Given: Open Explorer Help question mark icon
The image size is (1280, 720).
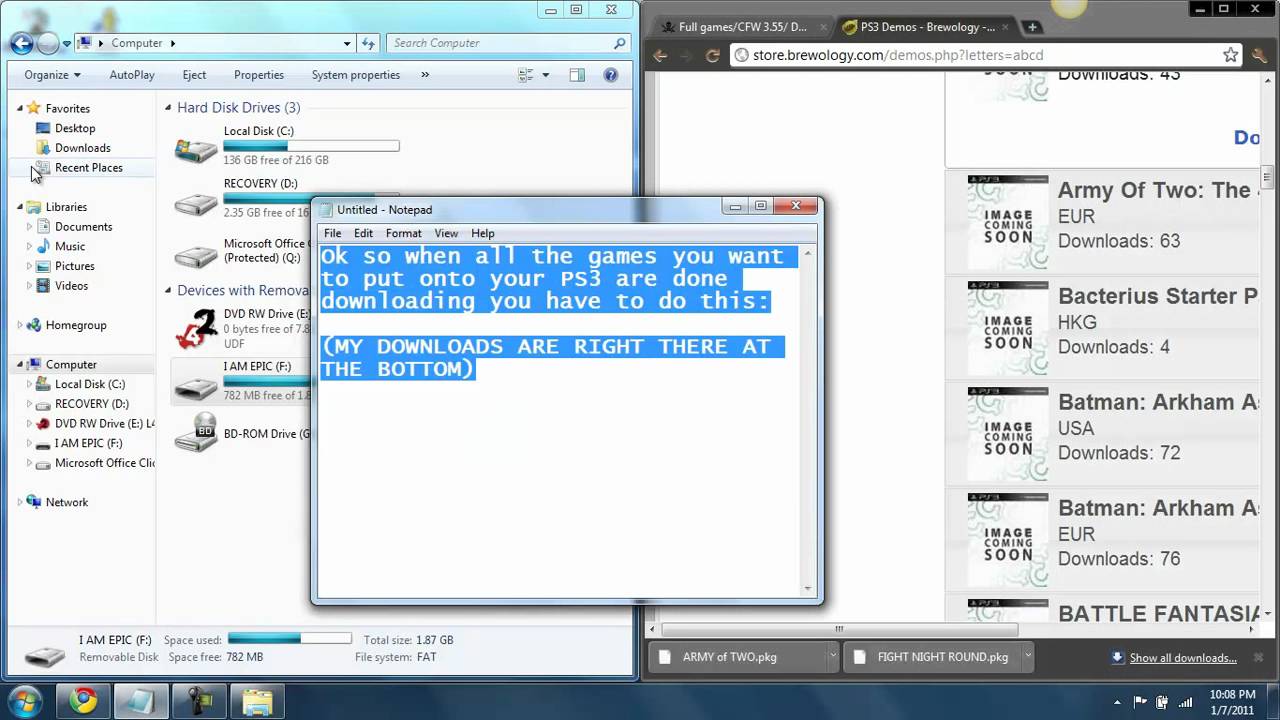Looking at the screenshot, I should pos(611,75).
